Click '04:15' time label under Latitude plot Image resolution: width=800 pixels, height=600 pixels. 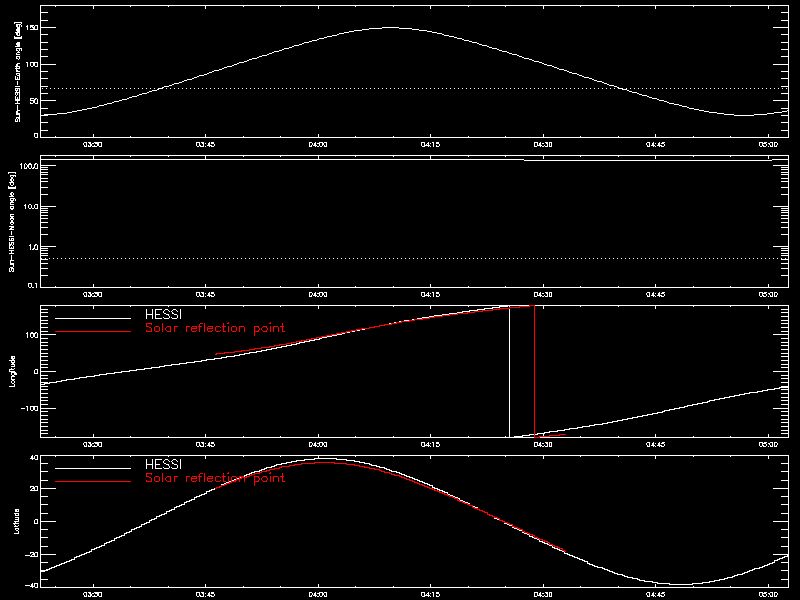[431, 595]
